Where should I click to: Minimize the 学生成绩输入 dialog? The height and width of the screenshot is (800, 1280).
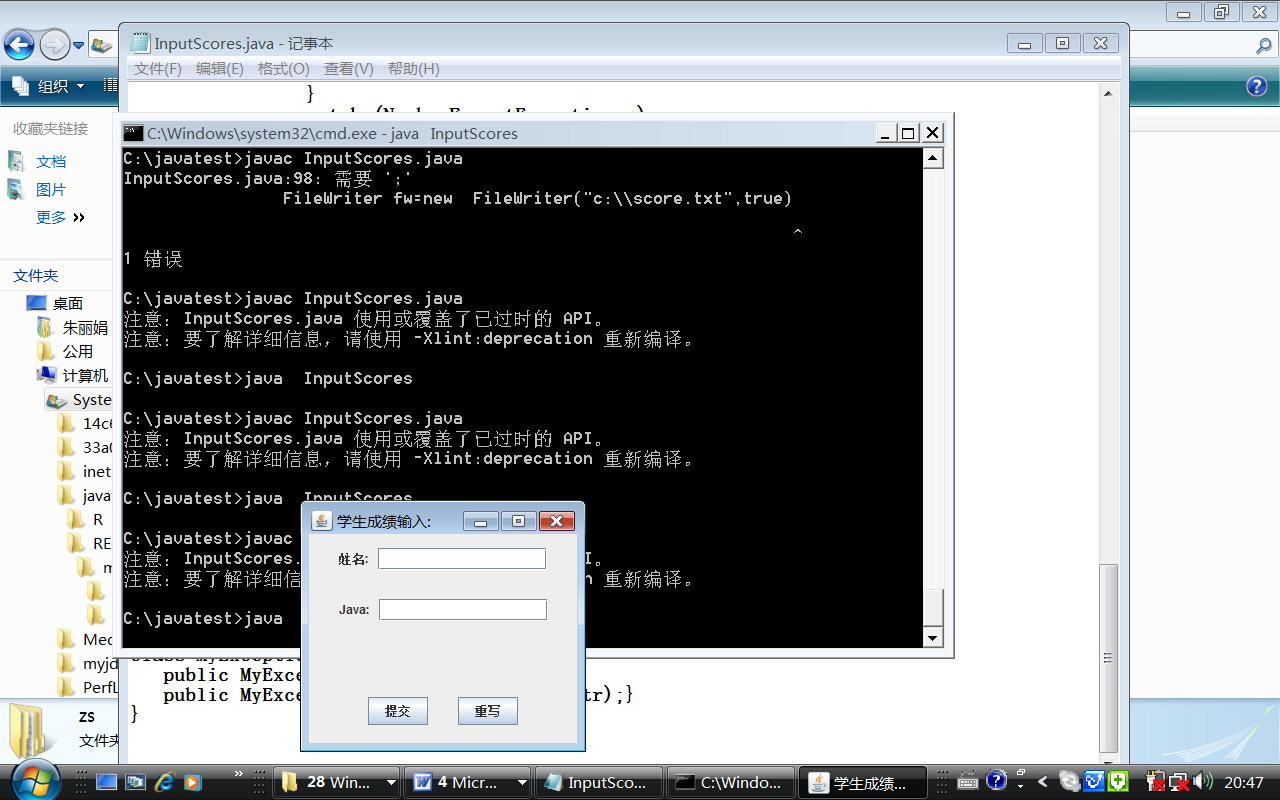[482, 521]
